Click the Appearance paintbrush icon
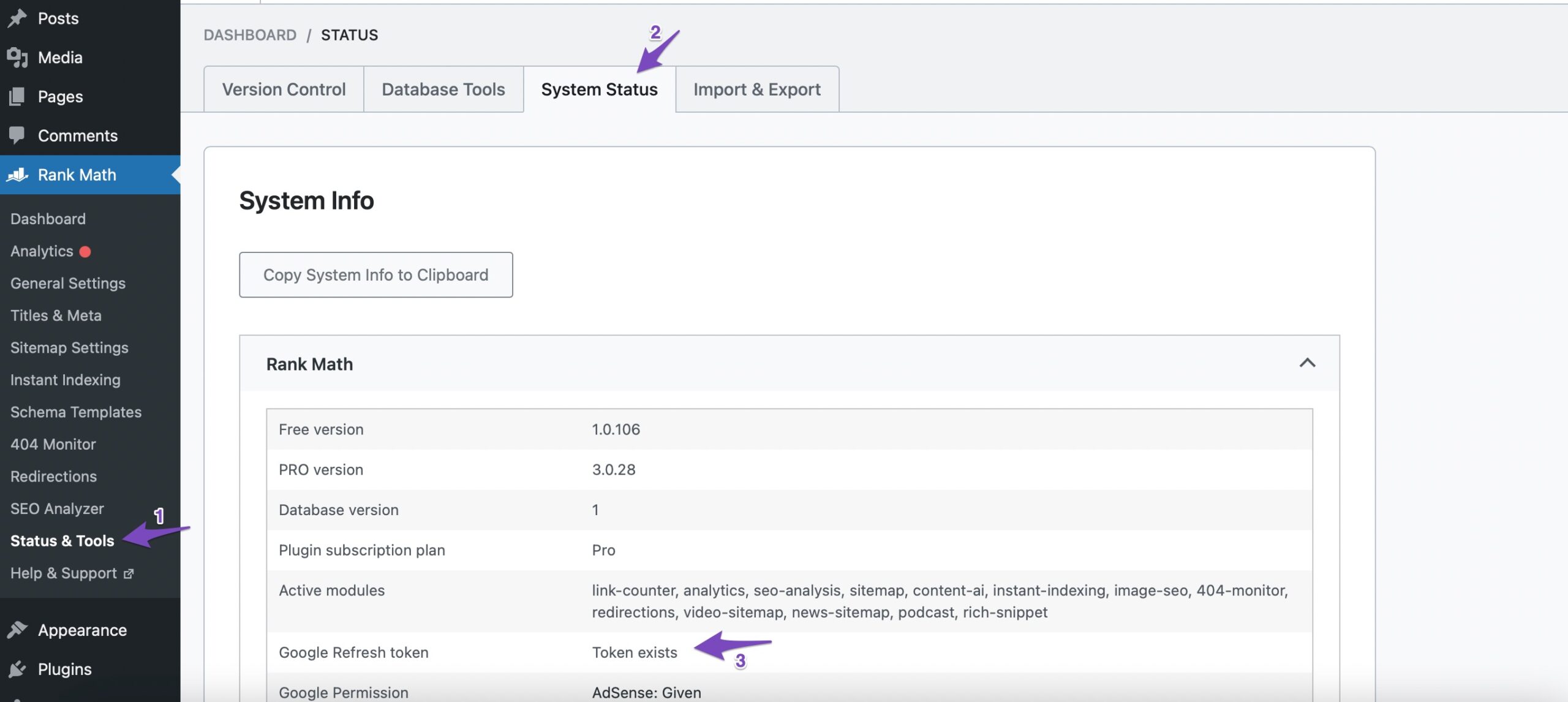The width and height of the screenshot is (1568, 702). click(x=17, y=630)
